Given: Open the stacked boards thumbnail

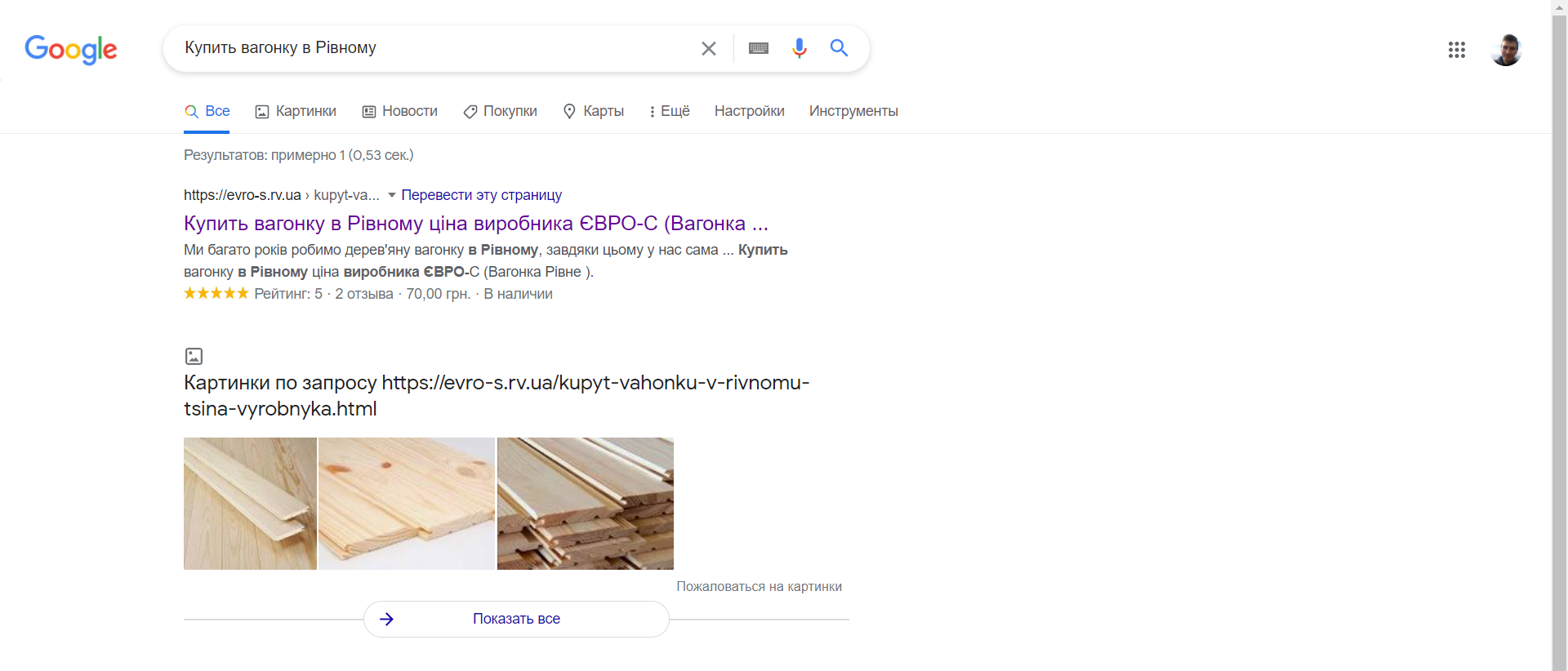Looking at the screenshot, I should [586, 504].
